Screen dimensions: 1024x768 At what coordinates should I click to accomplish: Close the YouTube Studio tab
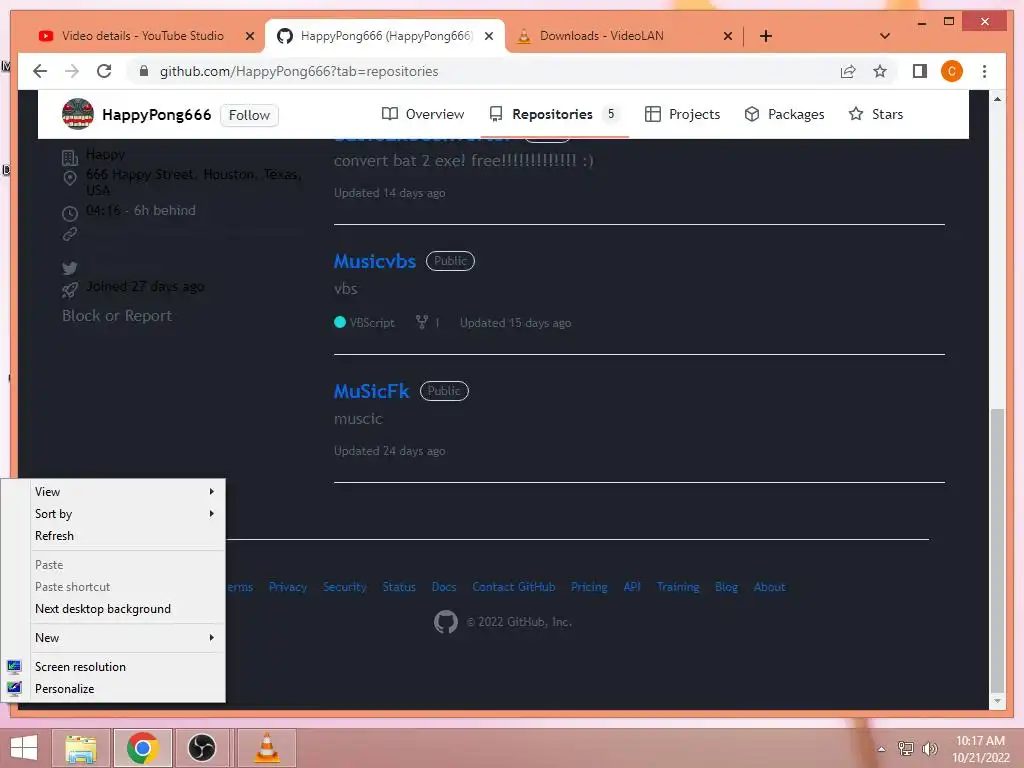[x=249, y=36]
